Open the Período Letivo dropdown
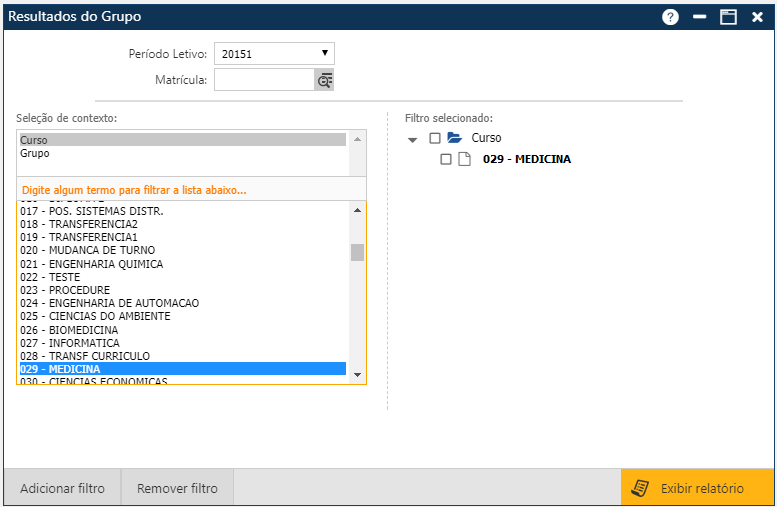The image size is (777, 507). (x=274, y=53)
